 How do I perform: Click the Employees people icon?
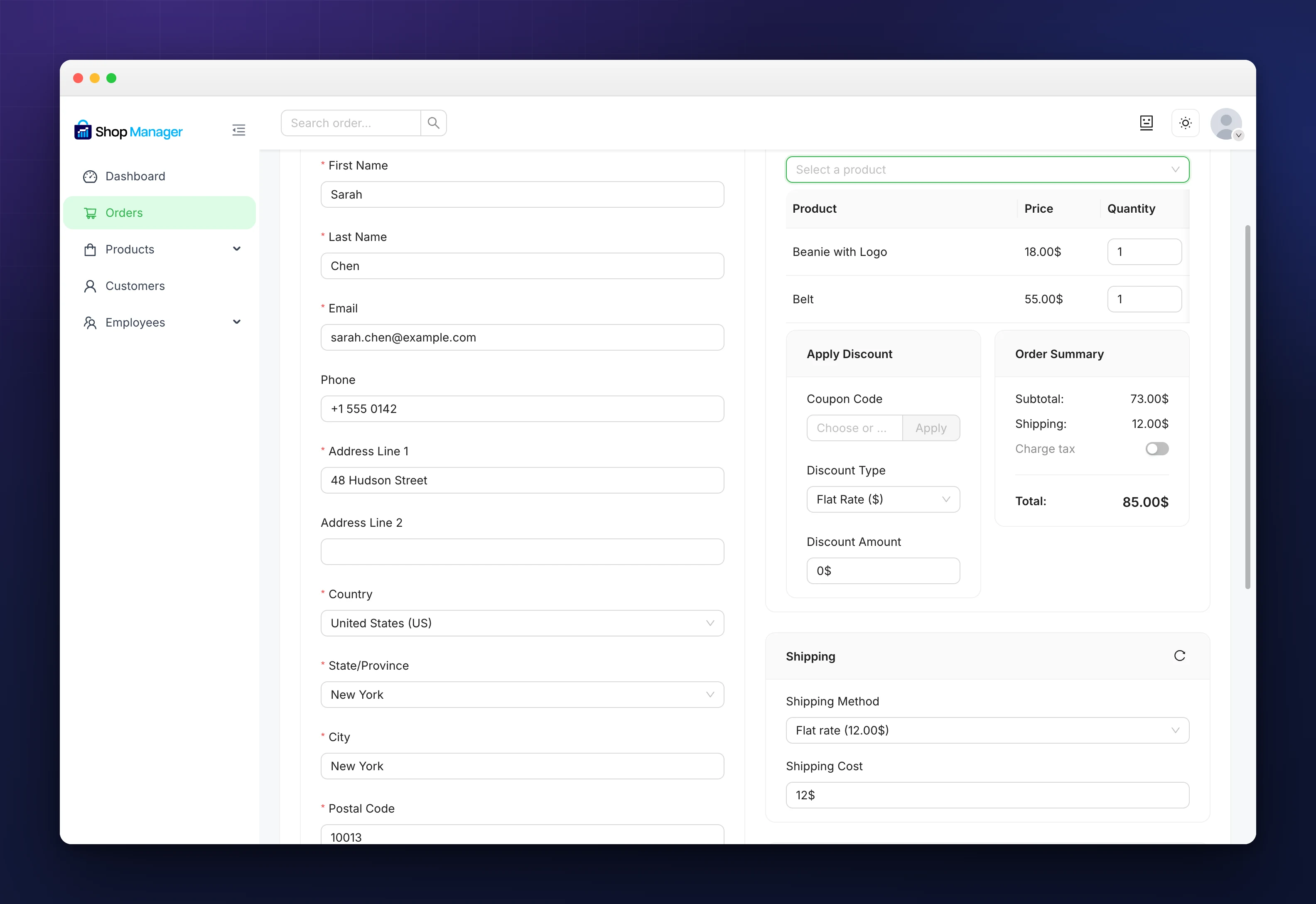(x=90, y=323)
